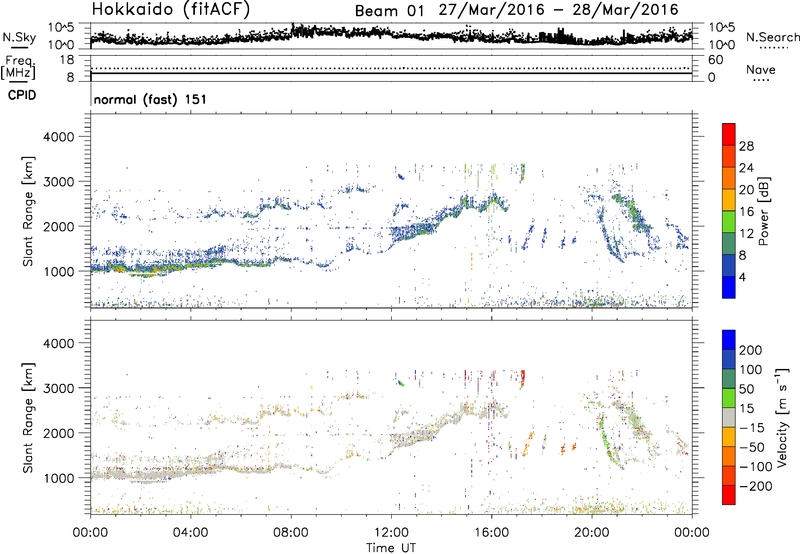This screenshot has height=554, width=800.
Task: Click the 'Hokkaido (fitACF)' title text
Action: point(171,9)
